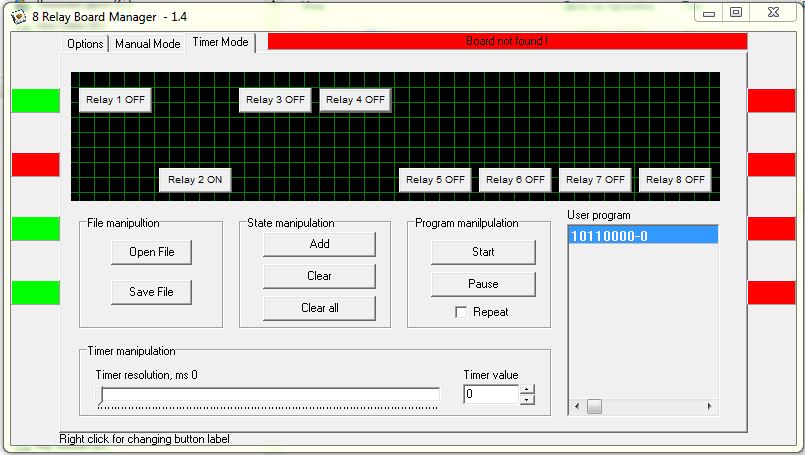Click the Timer value input field
This screenshot has width=805, height=455.
[x=491, y=394]
